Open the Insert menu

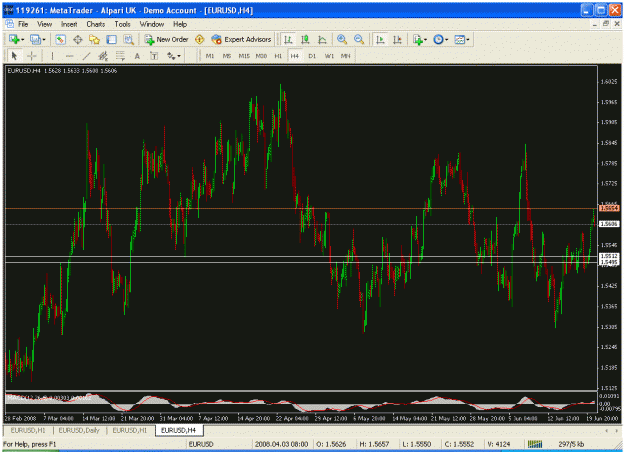tap(69, 24)
